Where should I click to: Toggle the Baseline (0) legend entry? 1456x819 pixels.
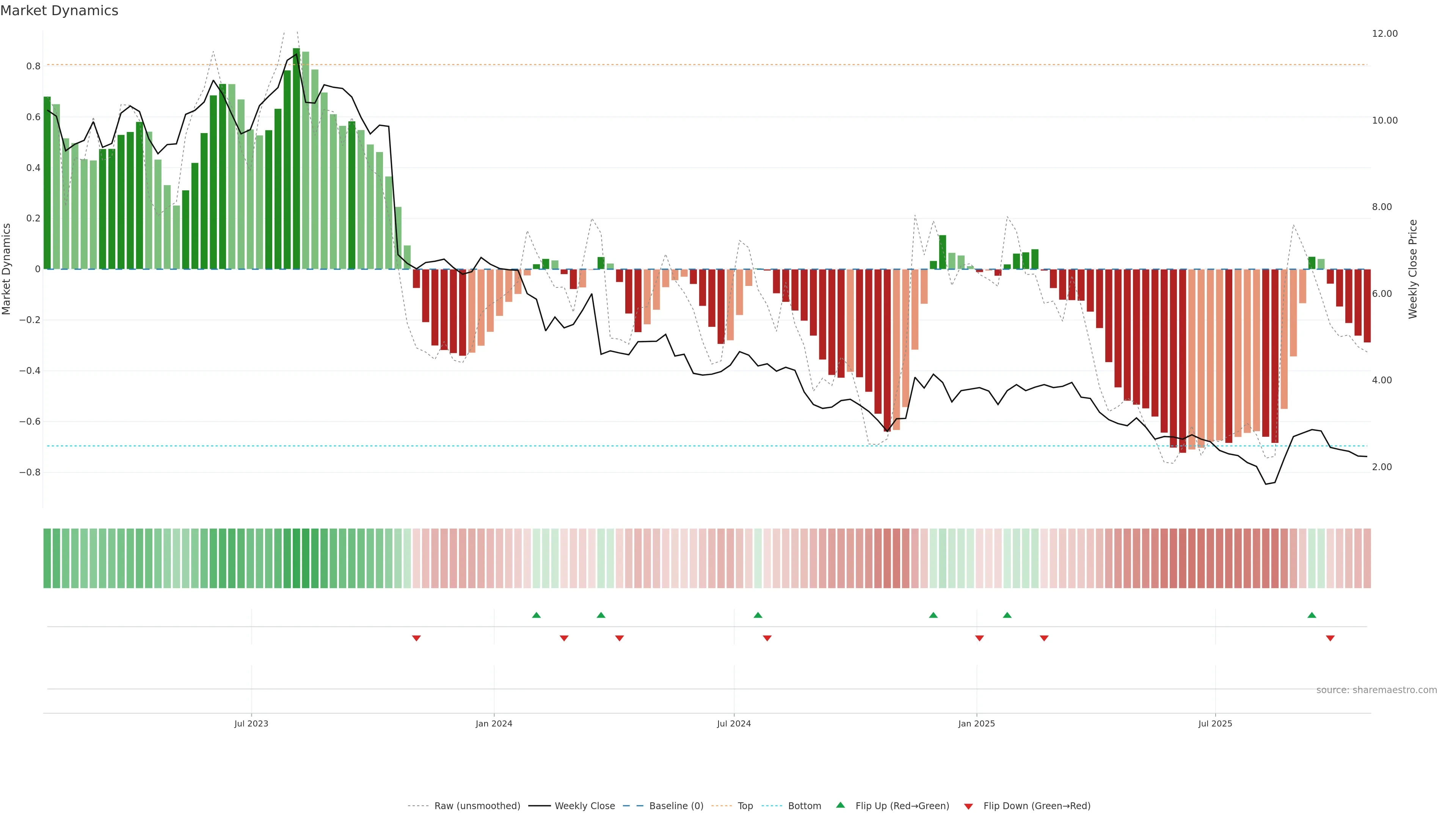(x=676, y=806)
